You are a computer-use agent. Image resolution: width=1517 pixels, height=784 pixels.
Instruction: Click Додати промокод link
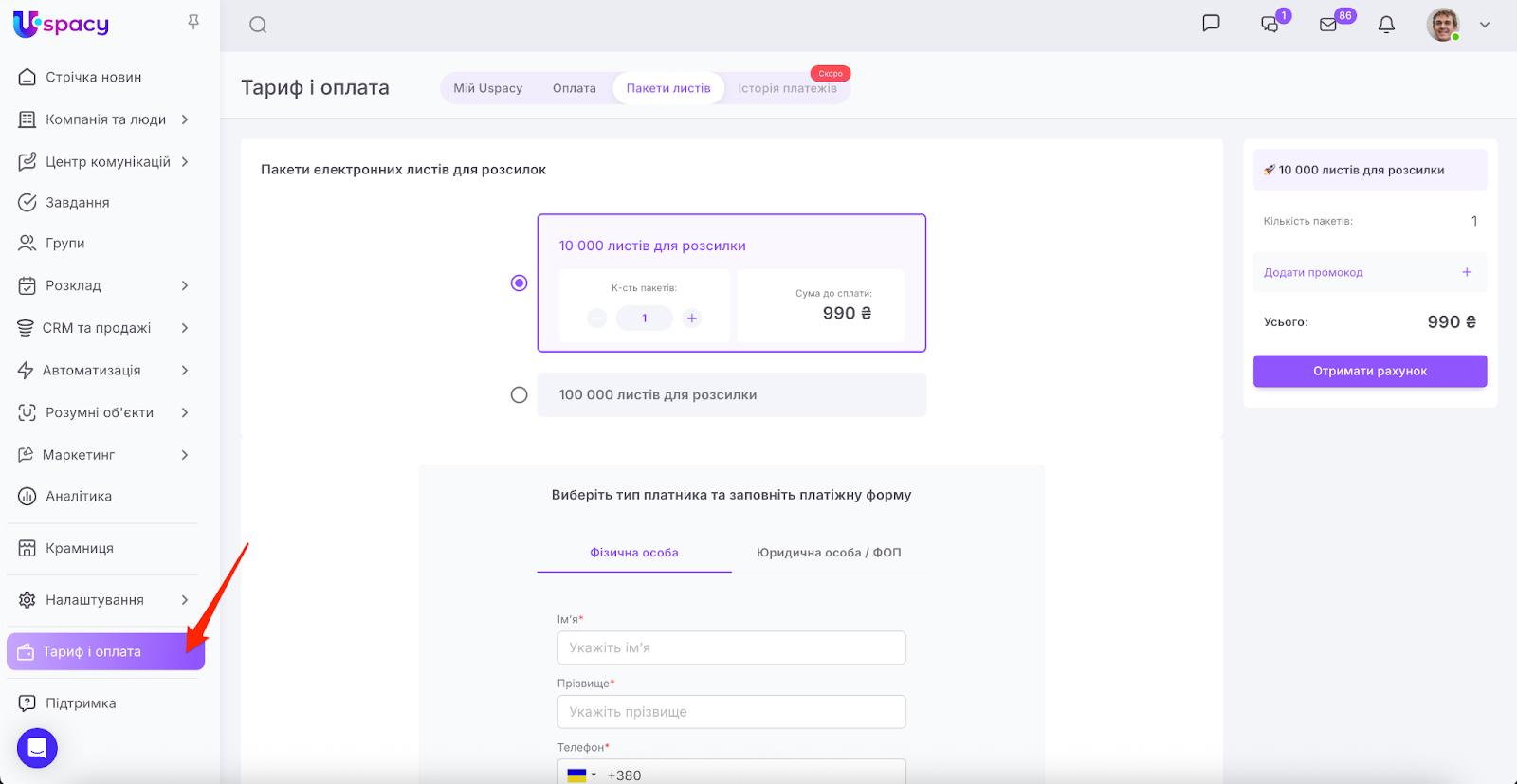[x=1313, y=273]
